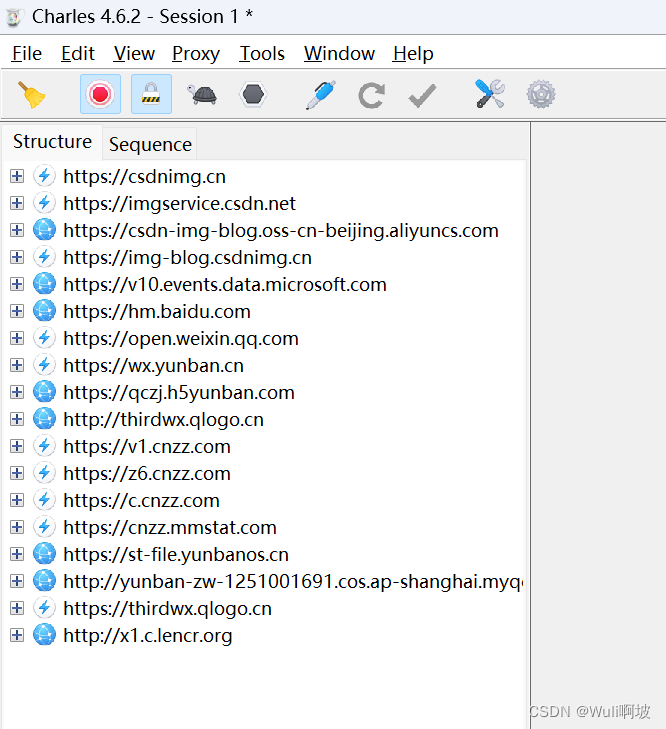This screenshot has width=666, height=729.
Task: Click lightning icon beside cnzz.mmstat.com
Action: tap(44, 527)
